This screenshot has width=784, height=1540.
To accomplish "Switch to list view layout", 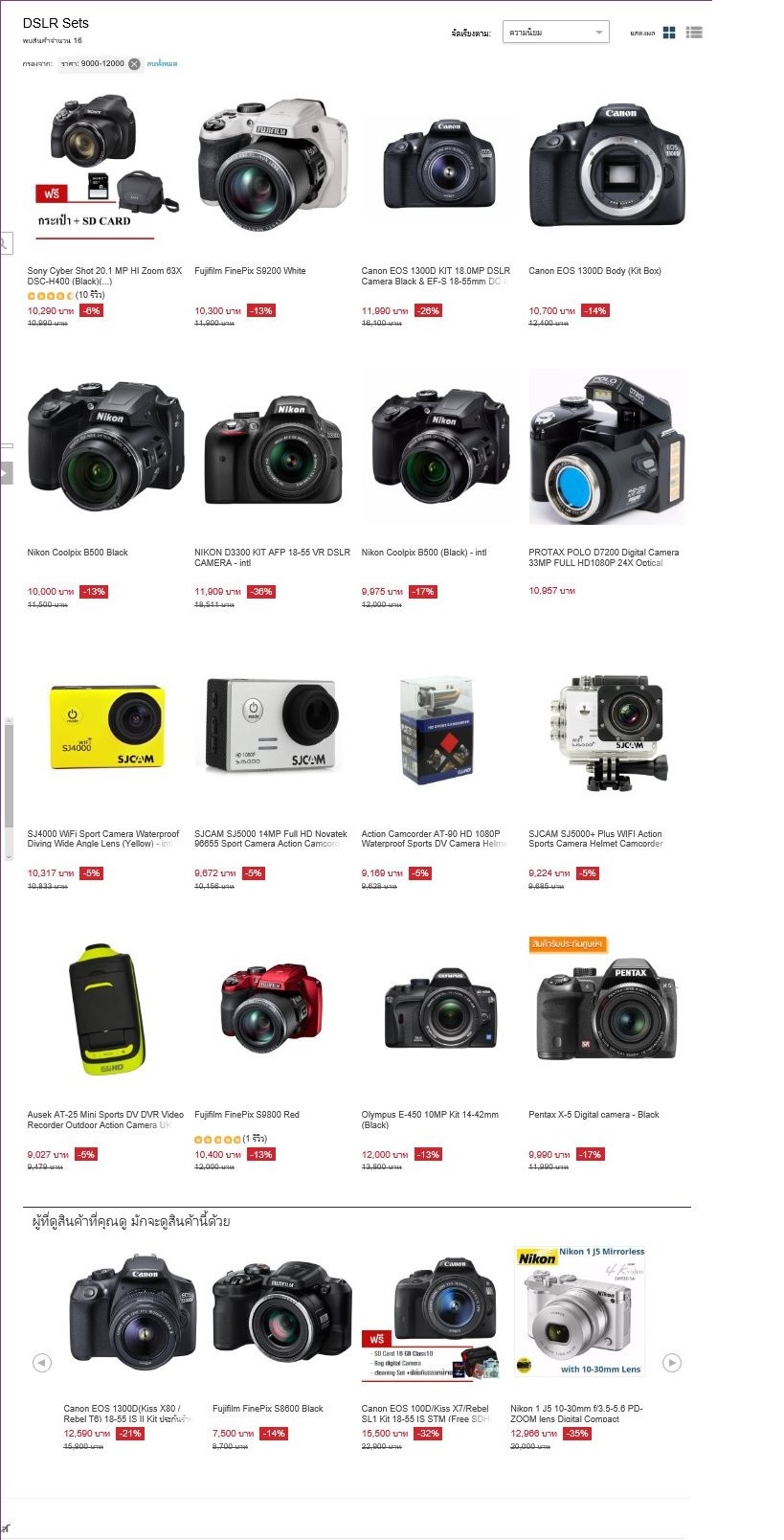I will 695,33.
